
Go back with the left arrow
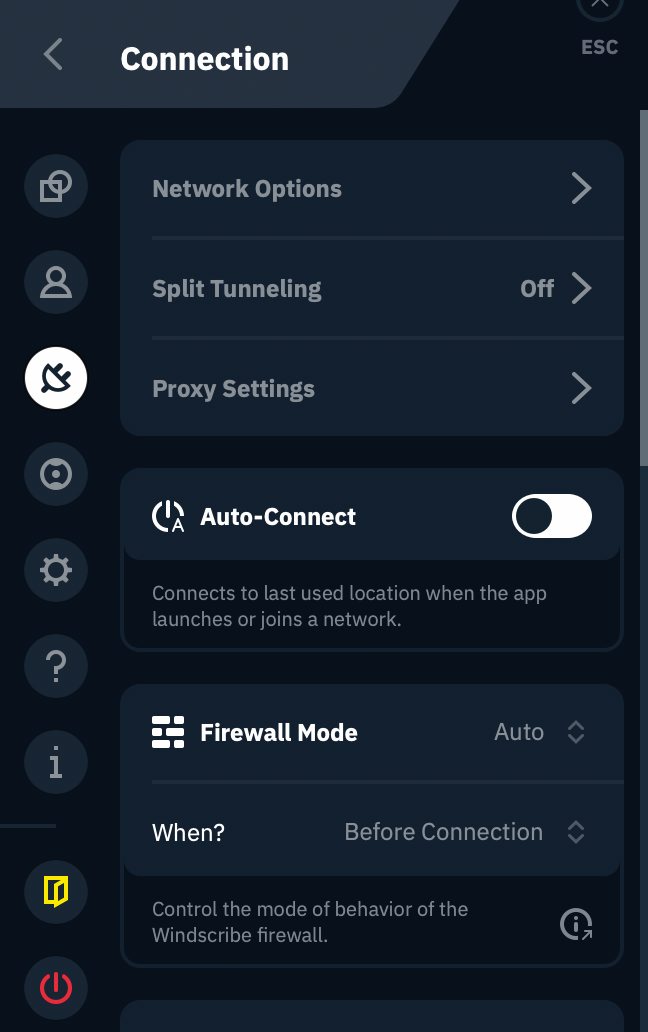53,54
